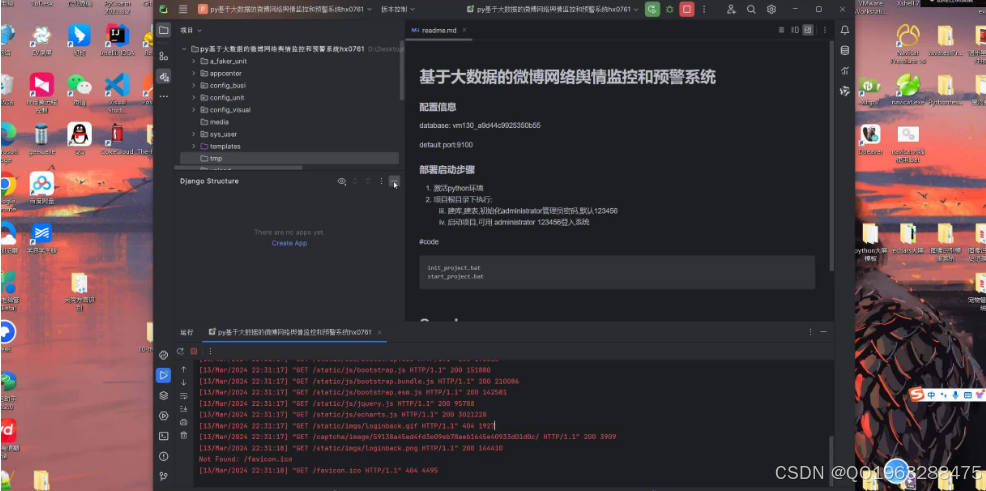The width and height of the screenshot is (986, 491).
Task: Clear console output with the trash icon
Action: (184, 435)
